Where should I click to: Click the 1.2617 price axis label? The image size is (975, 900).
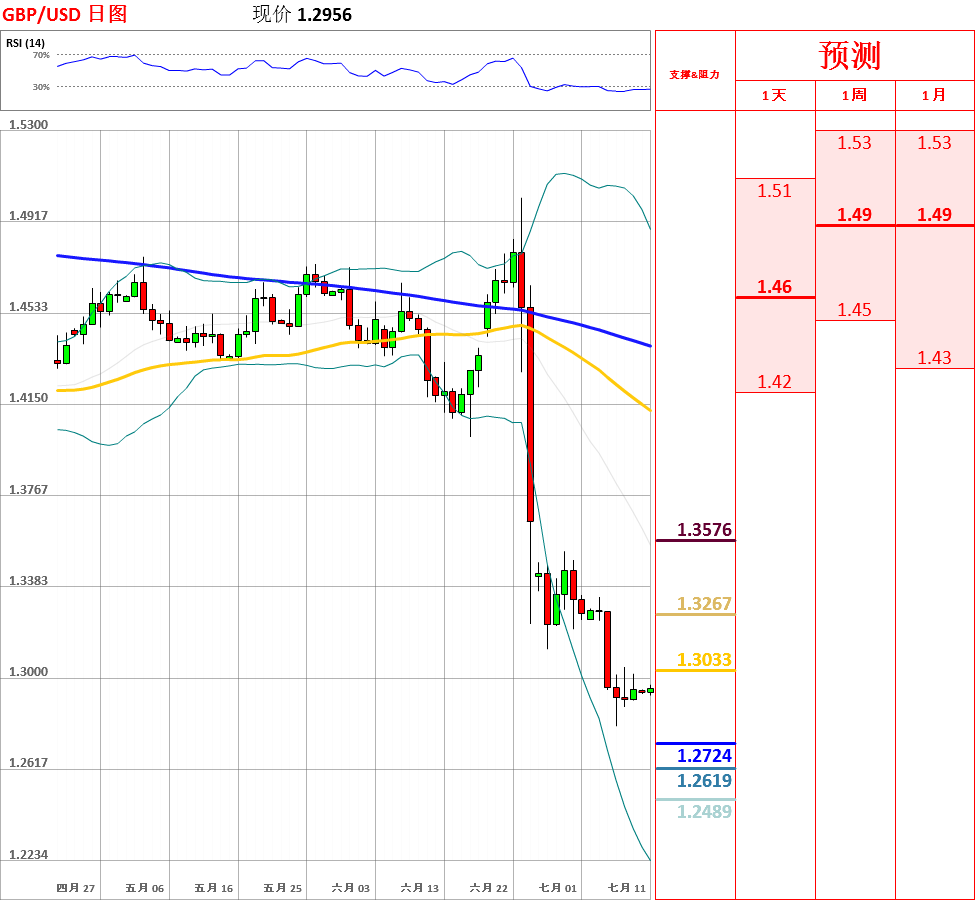point(29,763)
